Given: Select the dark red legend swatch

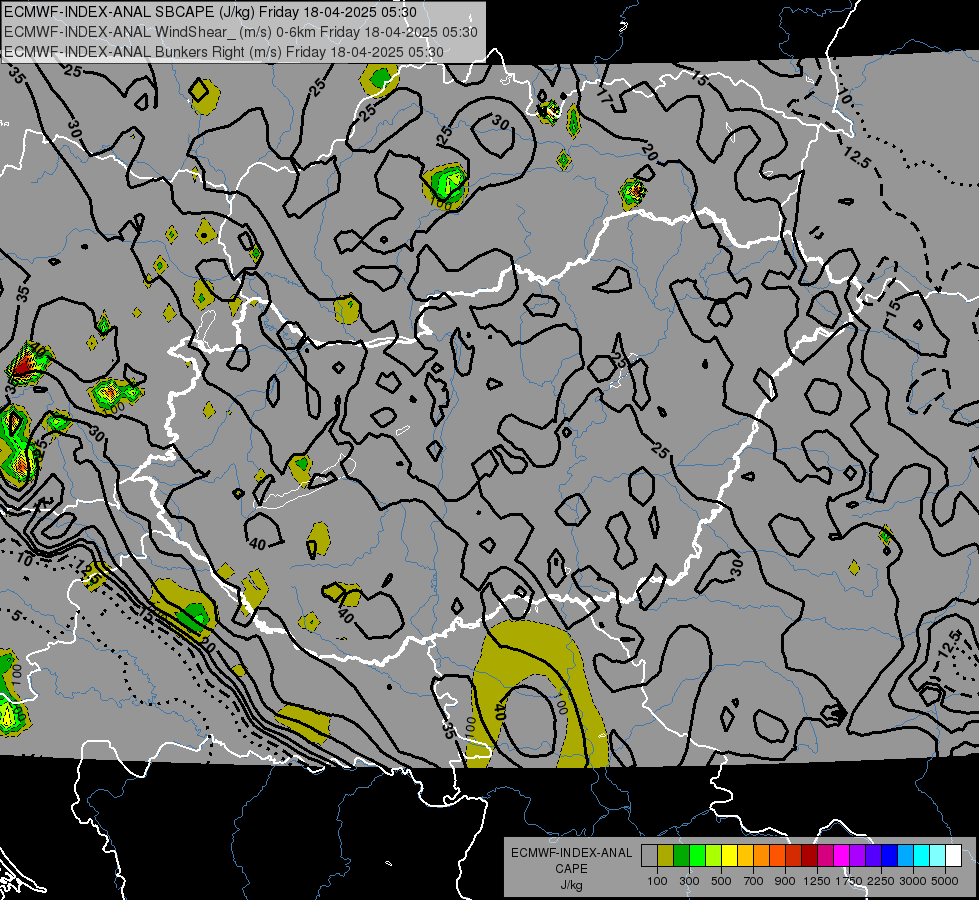Looking at the screenshot, I should coord(809,856).
